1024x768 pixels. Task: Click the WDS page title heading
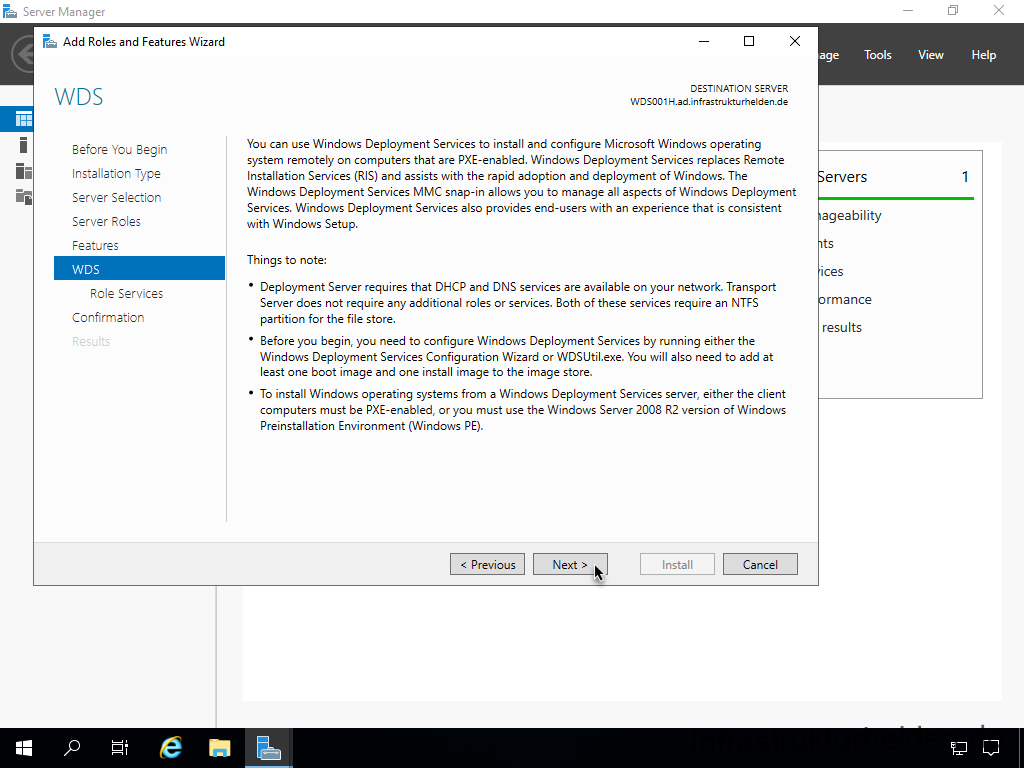click(x=79, y=97)
